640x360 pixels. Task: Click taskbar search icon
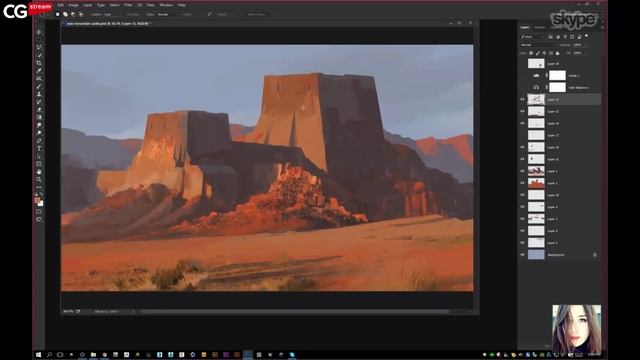click(x=49, y=355)
